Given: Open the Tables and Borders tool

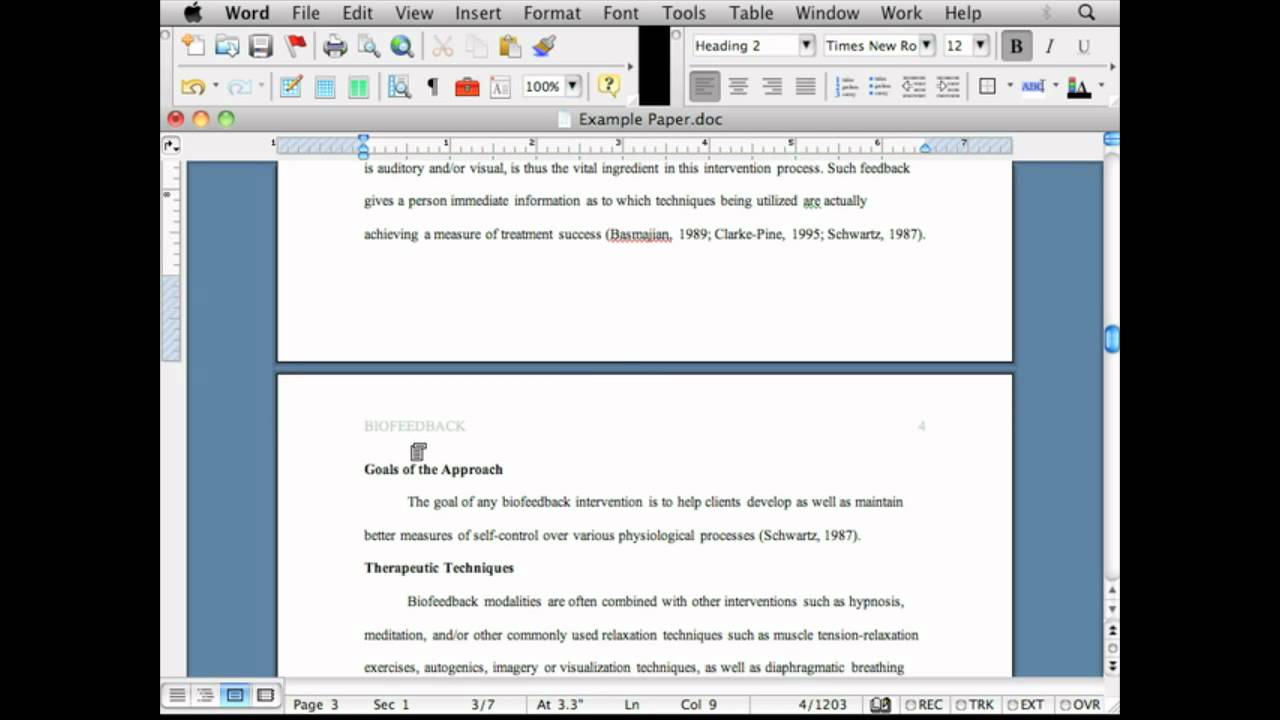Looking at the screenshot, I should (291, 87).
